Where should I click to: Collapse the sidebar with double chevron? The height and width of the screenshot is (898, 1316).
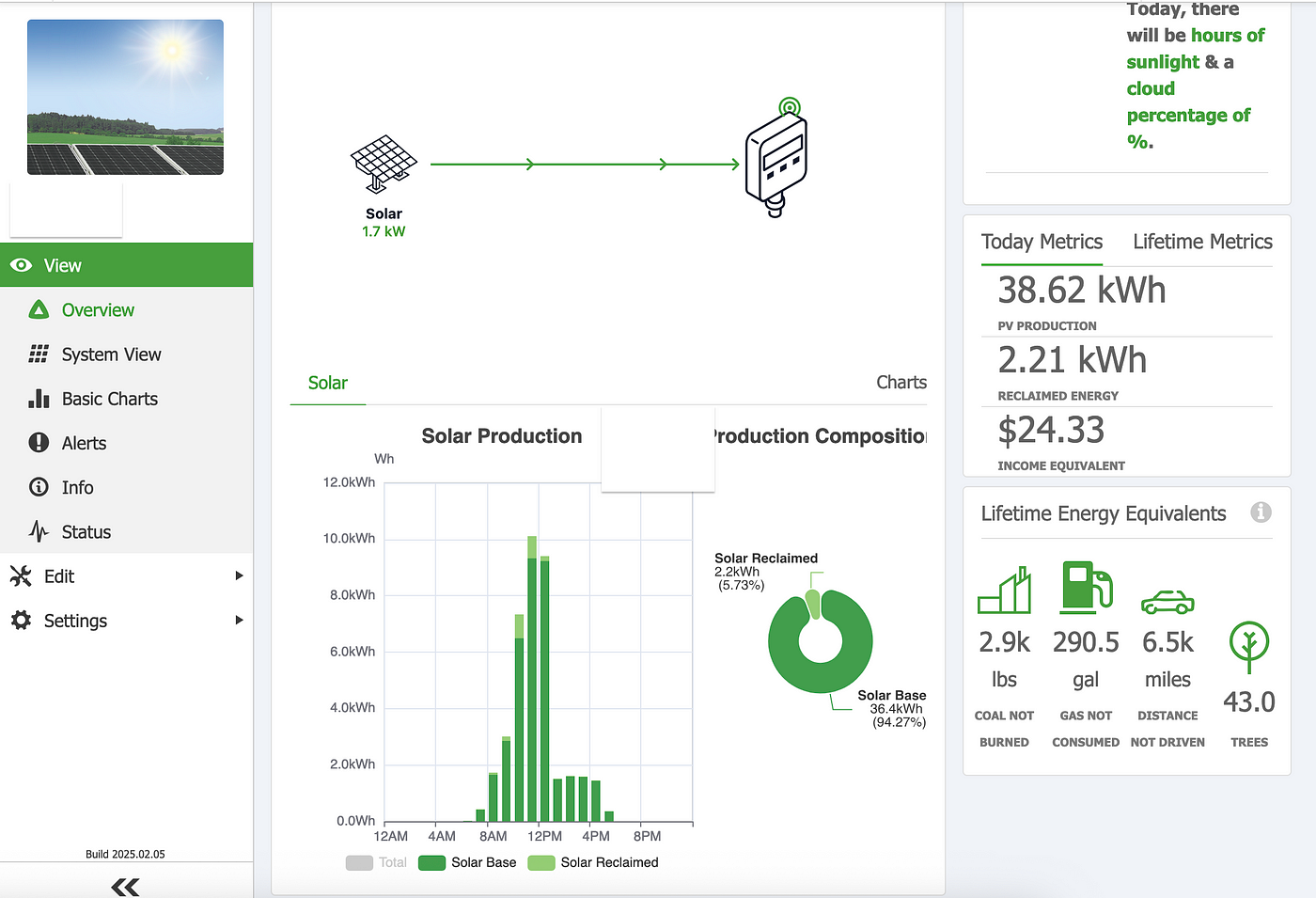(x=125, y=886)
